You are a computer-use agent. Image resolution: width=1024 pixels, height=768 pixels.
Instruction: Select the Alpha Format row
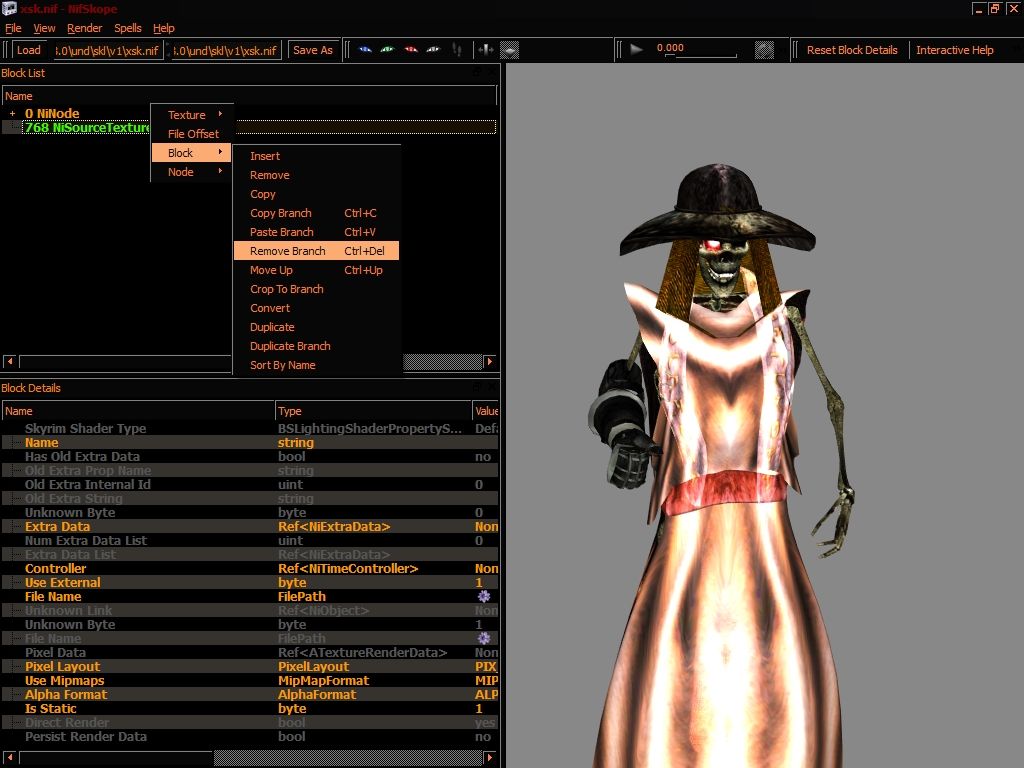(250, 695)
